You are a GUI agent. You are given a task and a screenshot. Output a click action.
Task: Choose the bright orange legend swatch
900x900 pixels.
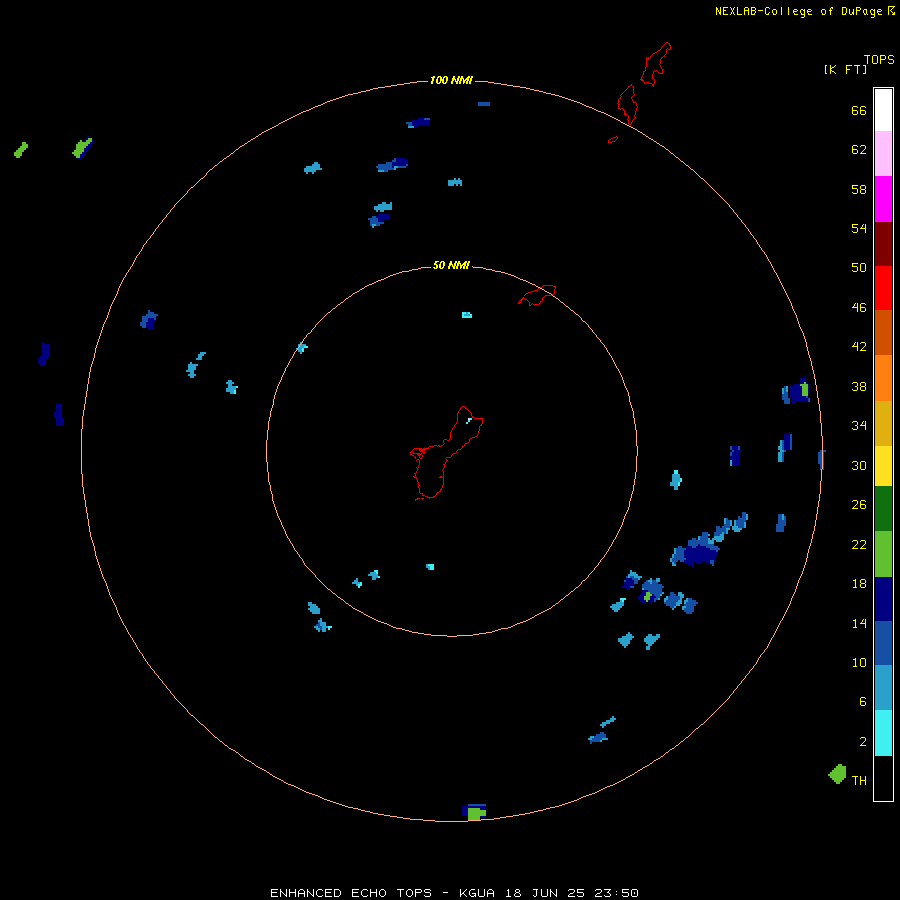coord(883,378)
